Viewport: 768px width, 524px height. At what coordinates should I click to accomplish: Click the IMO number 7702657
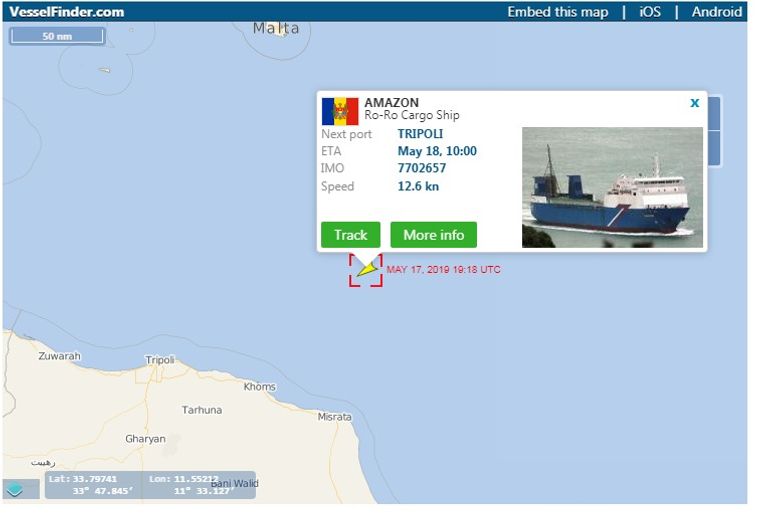422,168
